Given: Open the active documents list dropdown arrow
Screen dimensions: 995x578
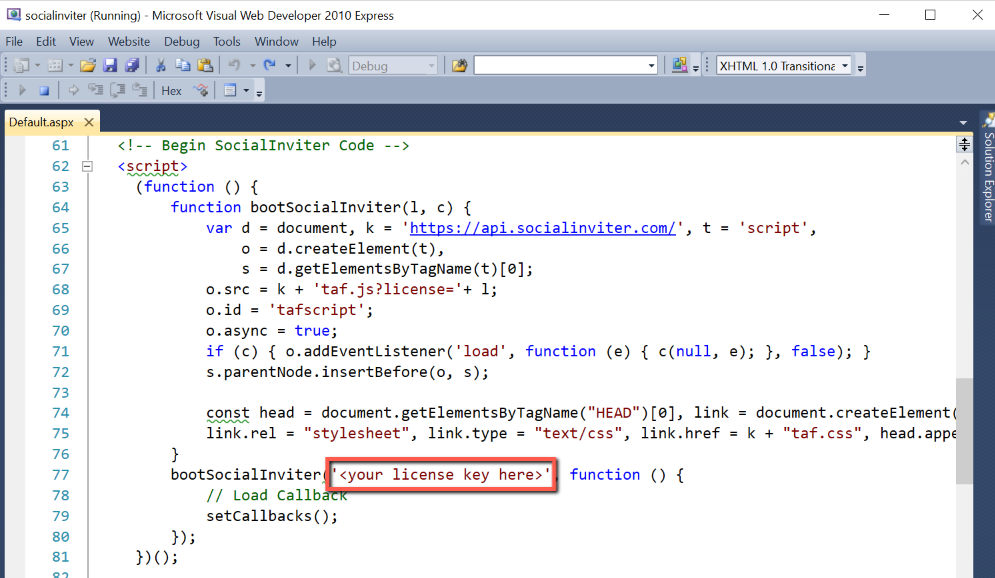Looking at the screenshot, I should [x=963, y=122].
